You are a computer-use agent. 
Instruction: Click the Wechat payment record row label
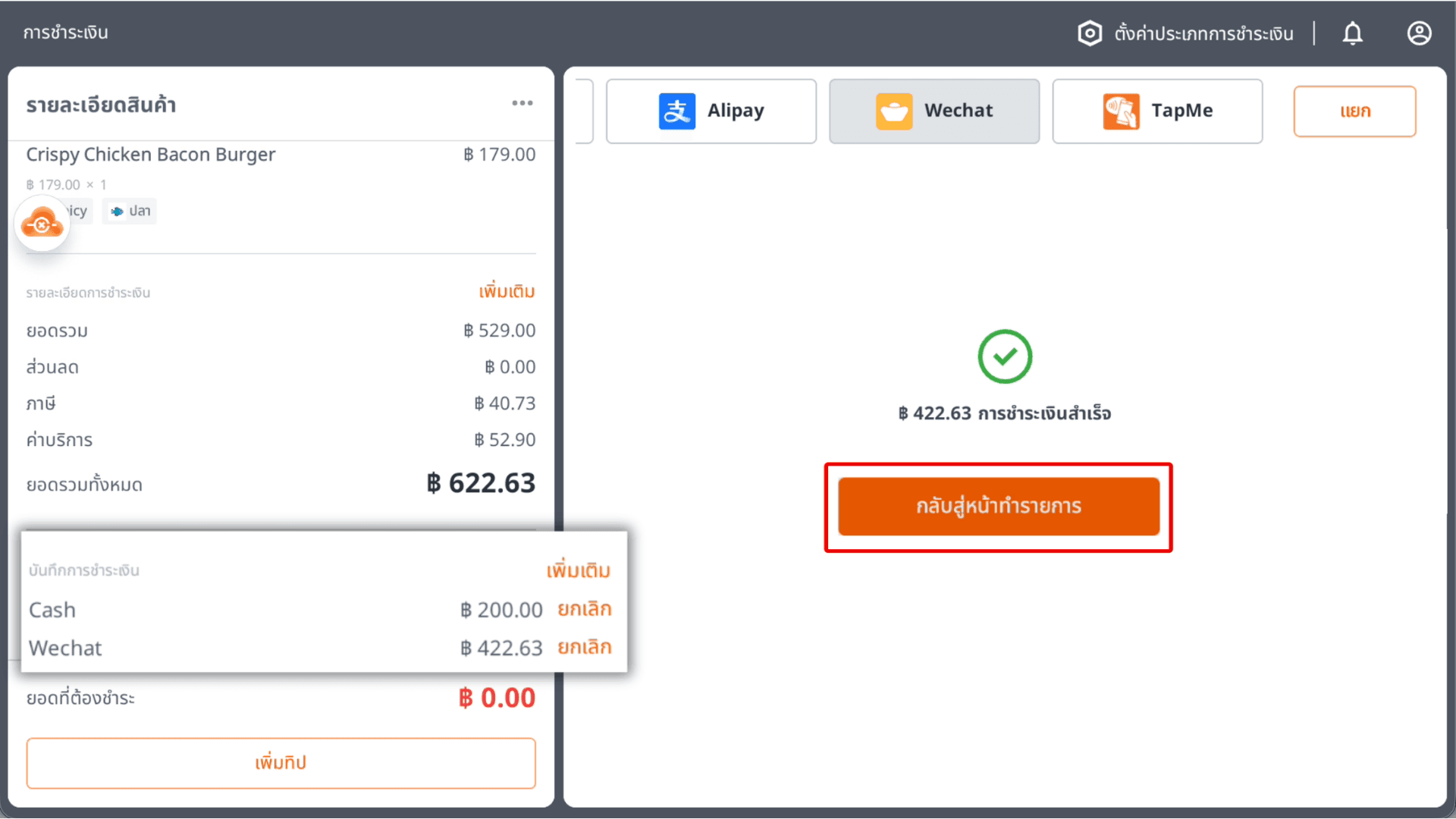click(x=65, y=648)
